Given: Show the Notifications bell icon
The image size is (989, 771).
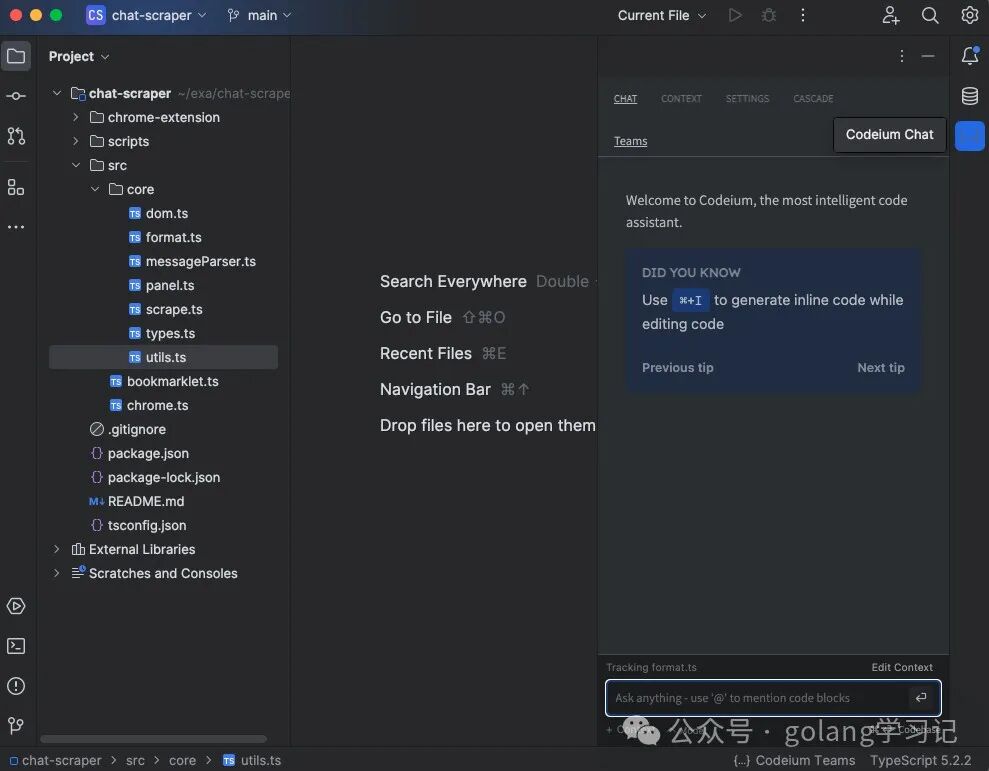Looking at the screenshot, I should tap(969, 56).
